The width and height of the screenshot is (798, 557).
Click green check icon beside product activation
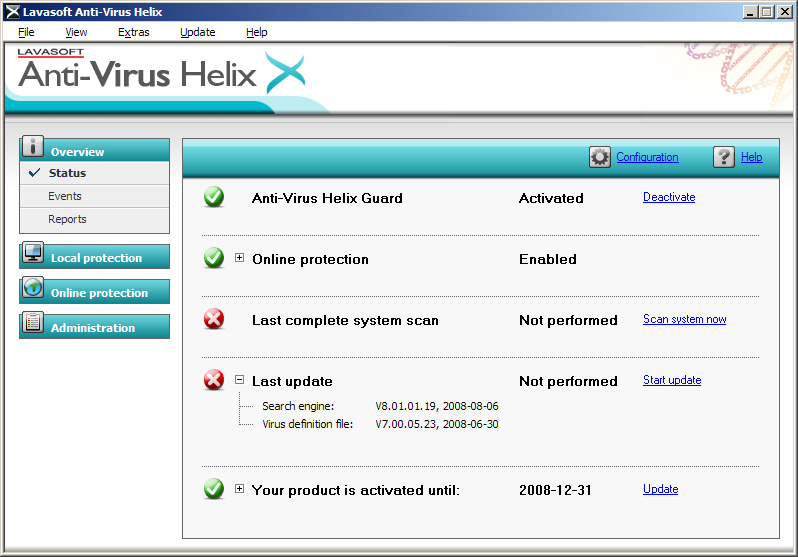[214, 489]
